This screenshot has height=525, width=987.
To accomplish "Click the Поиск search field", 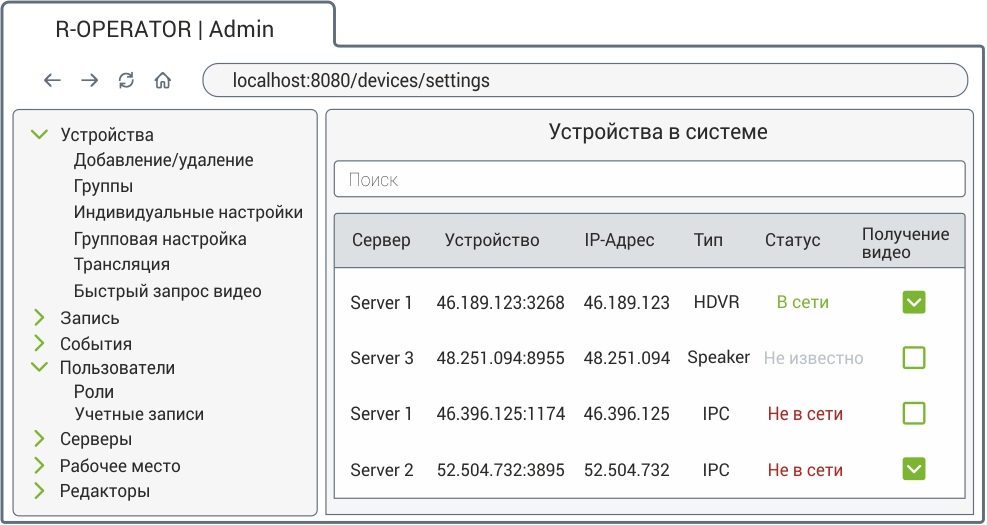I will pos(649,180).
